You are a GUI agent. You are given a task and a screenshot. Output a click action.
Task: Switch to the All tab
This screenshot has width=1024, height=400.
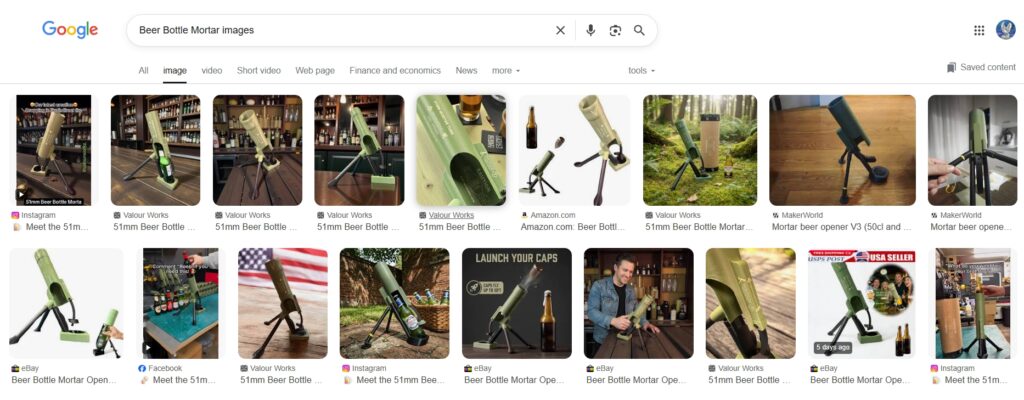tap(143, 71)
